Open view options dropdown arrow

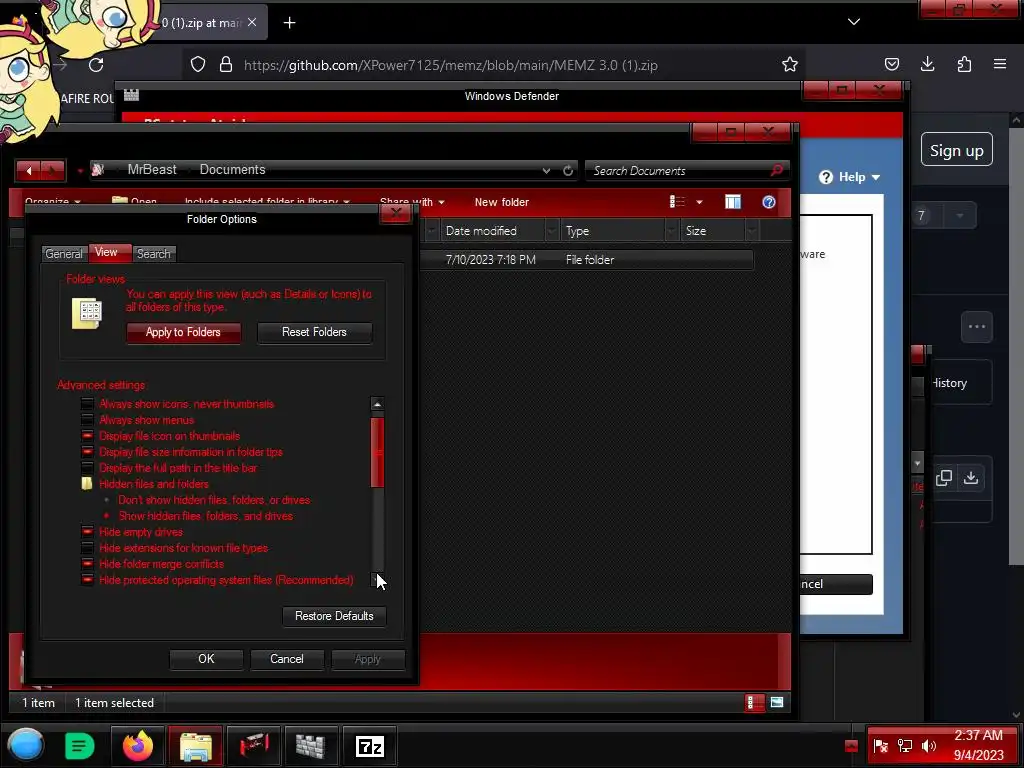pos(699,202)
